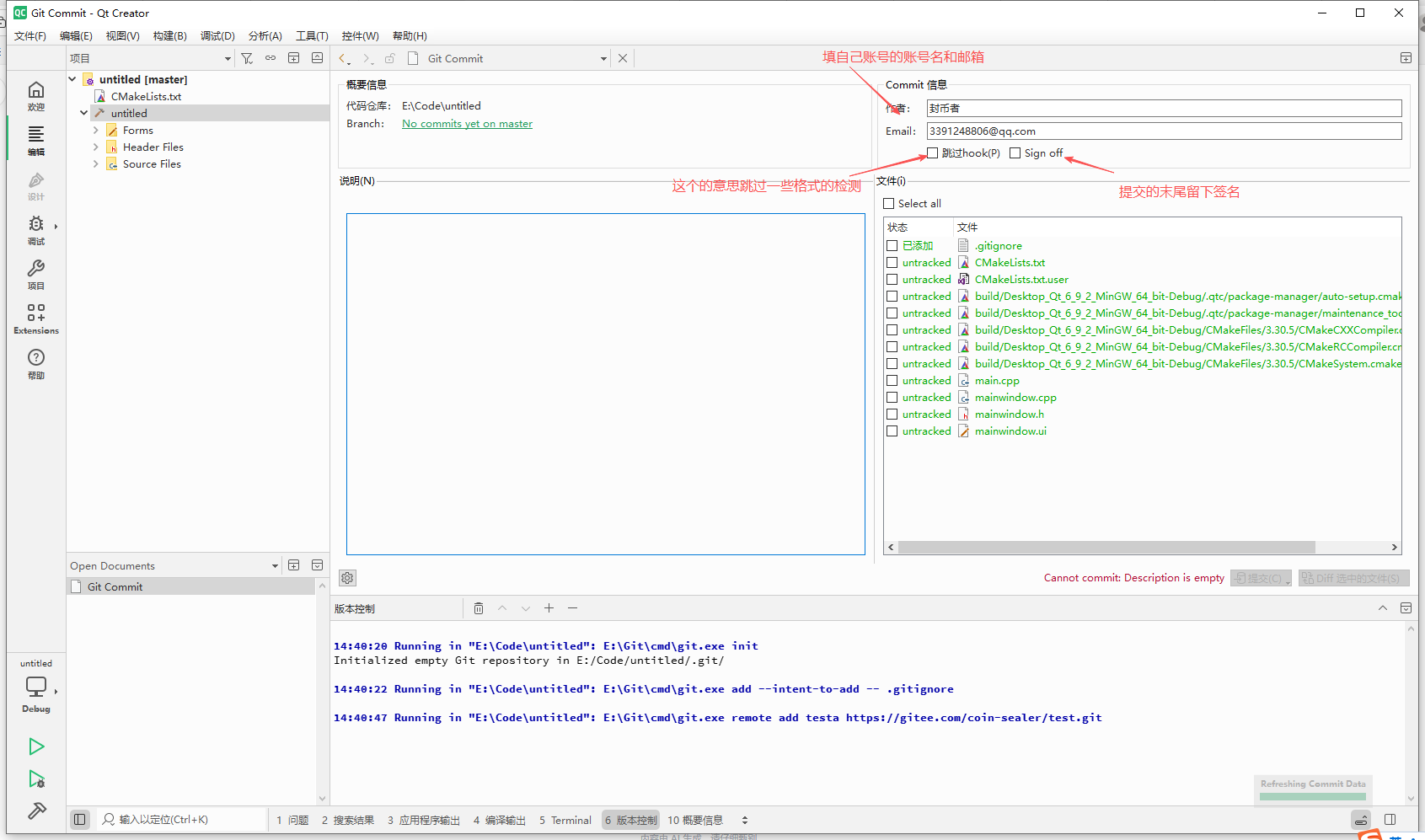Show the 4 编译输出 pane

(500, 820)
